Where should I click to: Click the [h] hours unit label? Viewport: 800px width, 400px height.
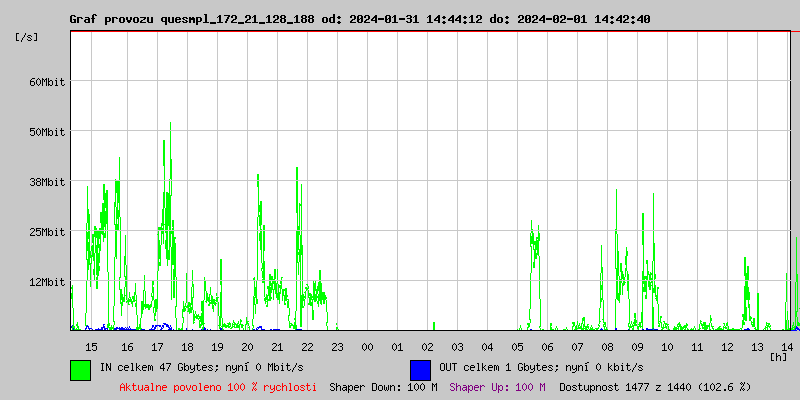(779, 356)
